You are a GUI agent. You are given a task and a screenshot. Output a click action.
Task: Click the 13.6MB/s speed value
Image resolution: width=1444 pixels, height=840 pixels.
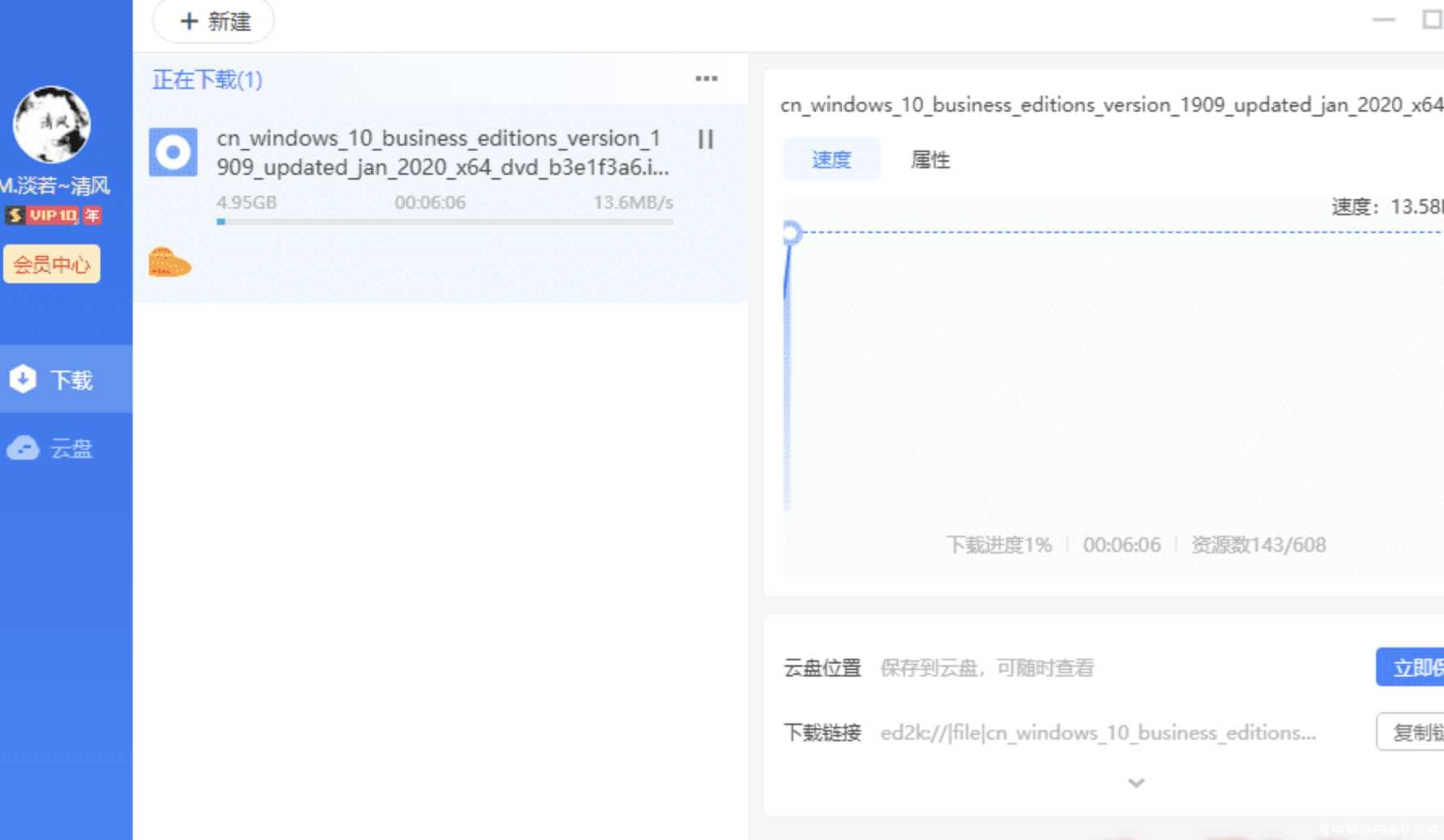pos(633,202)
